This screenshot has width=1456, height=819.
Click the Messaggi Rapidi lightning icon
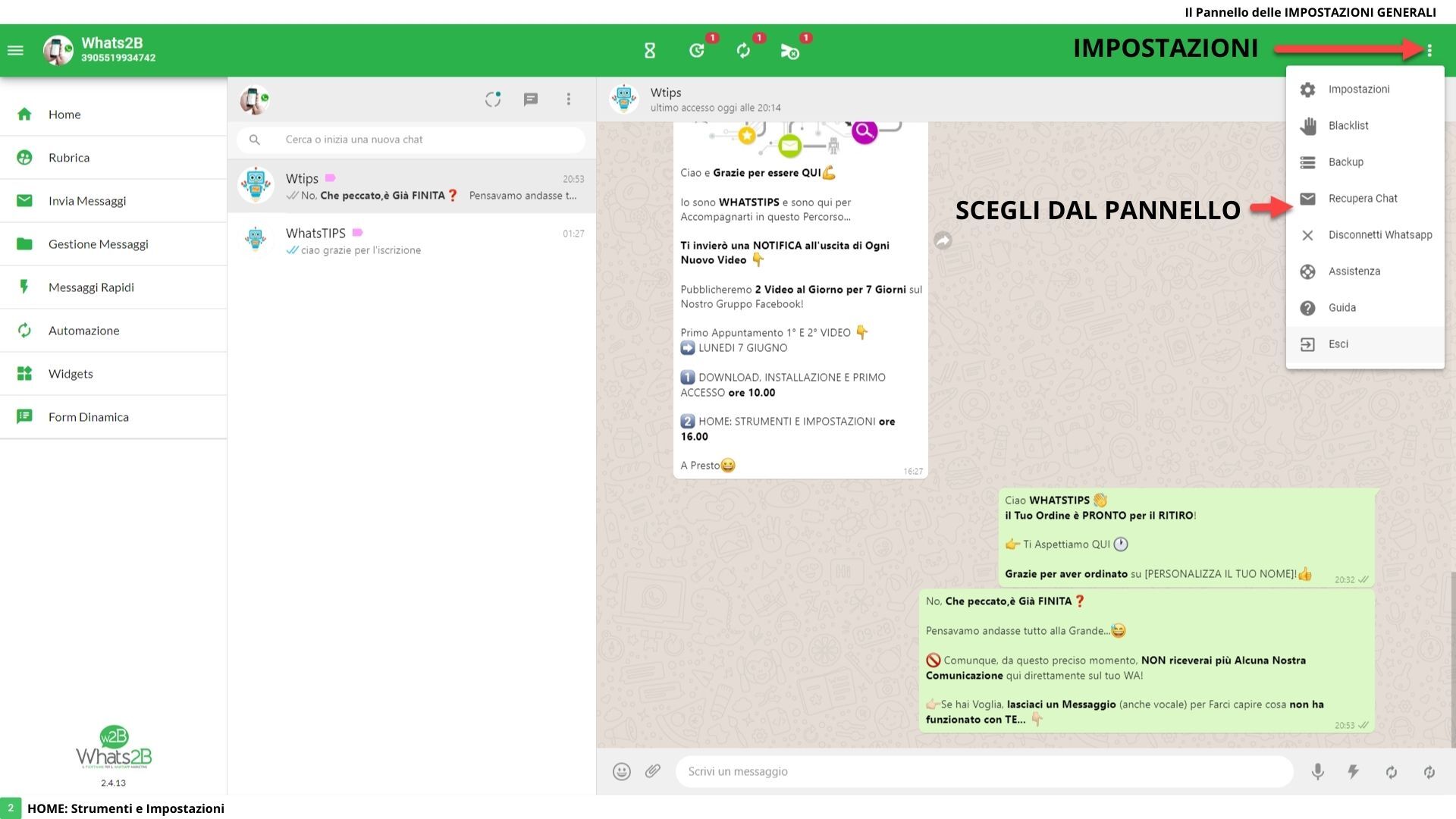pos(24,287)
